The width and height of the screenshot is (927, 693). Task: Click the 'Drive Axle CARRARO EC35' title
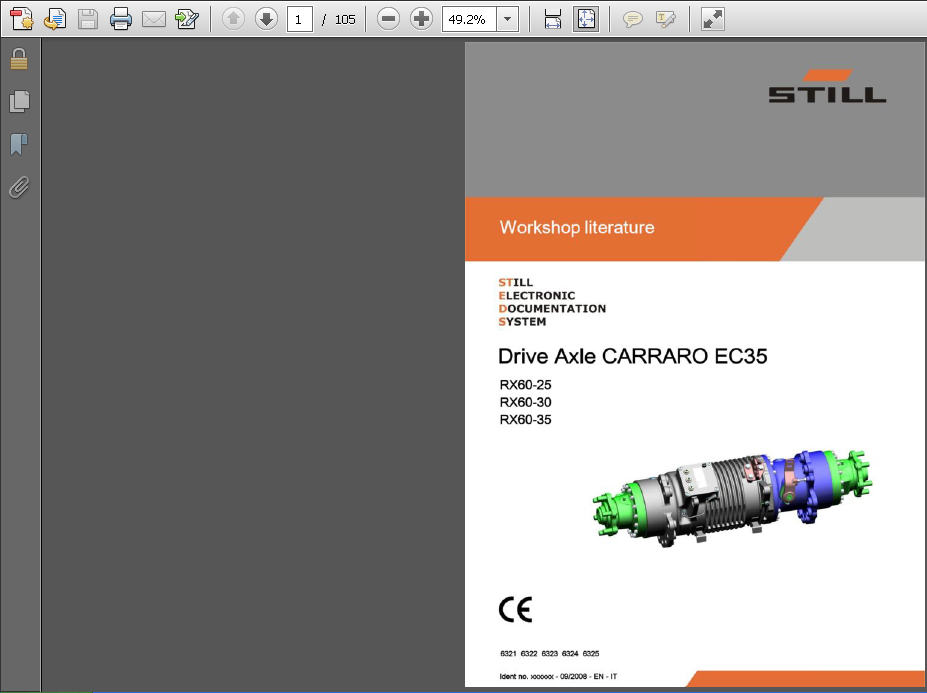coord(633,356)
